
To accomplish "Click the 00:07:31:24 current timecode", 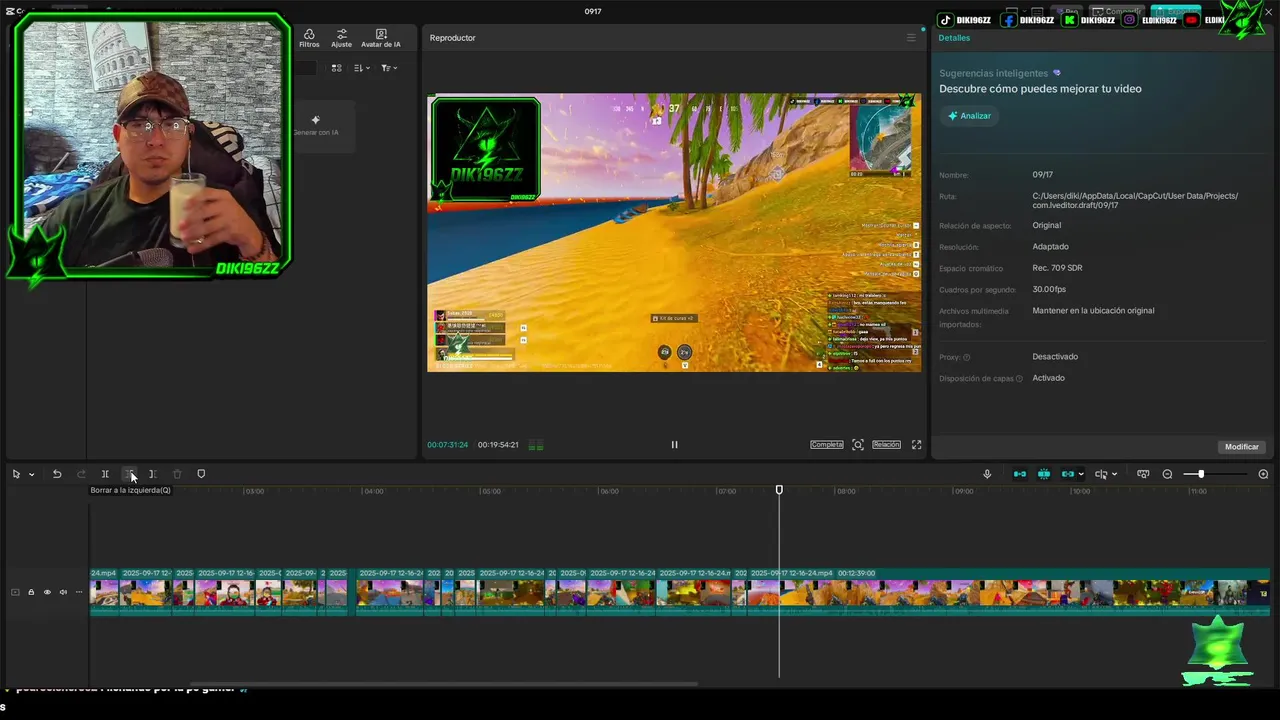I will coord(447,445).
